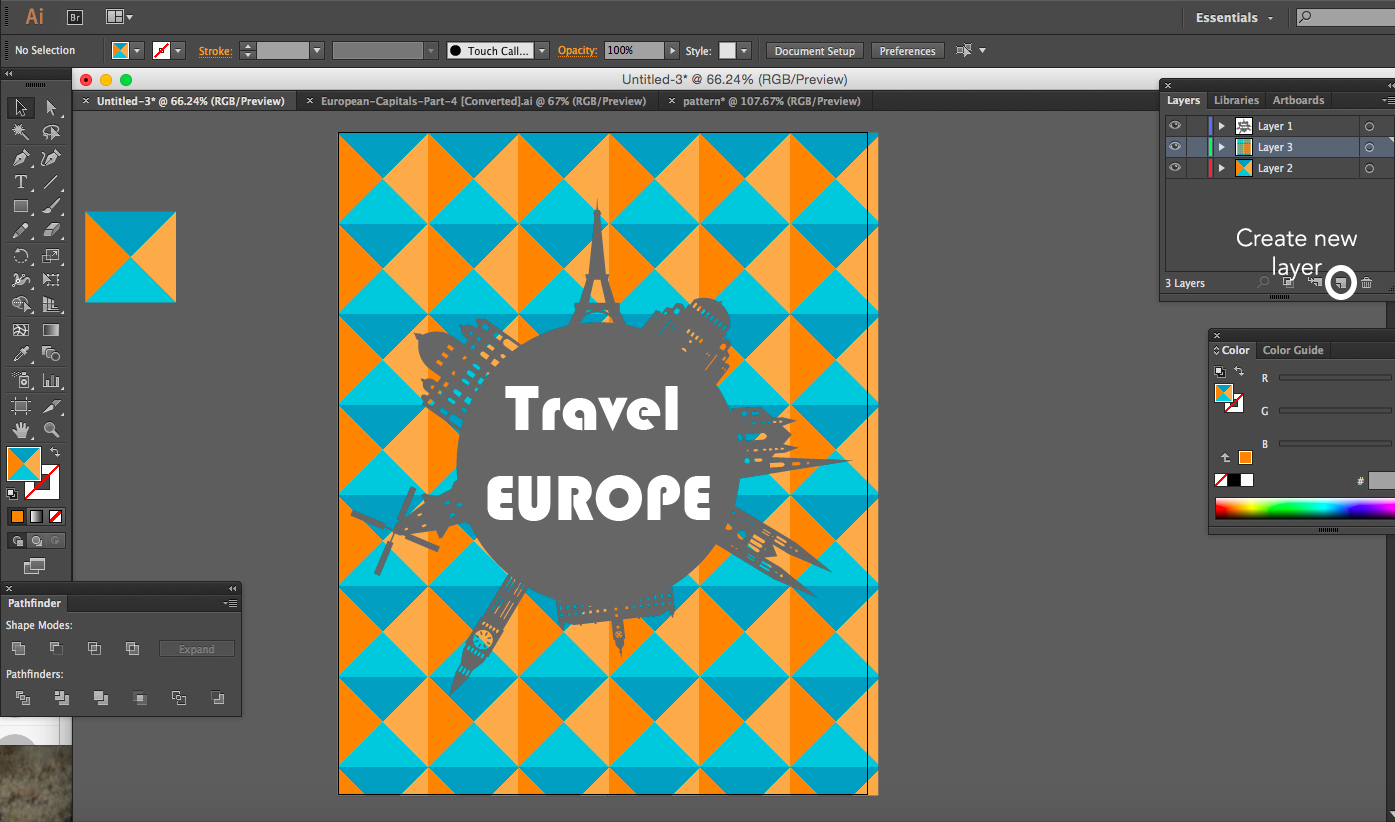Hide Layer 1 with its eye icon
This screenshot has width=1395, height=822.
click(1175, 126)
